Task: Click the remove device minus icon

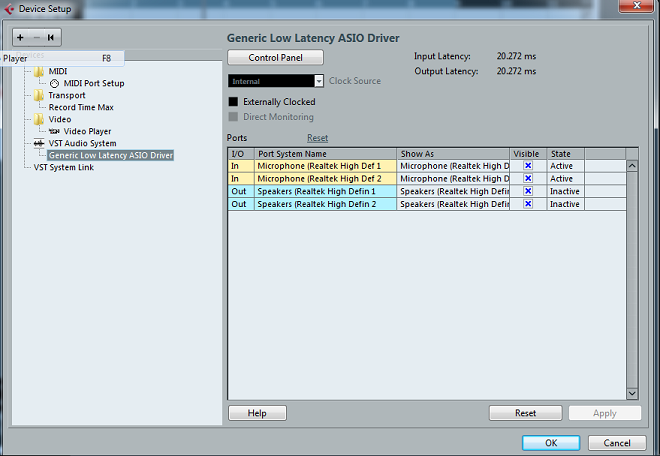Action: [x=37, y=37]
